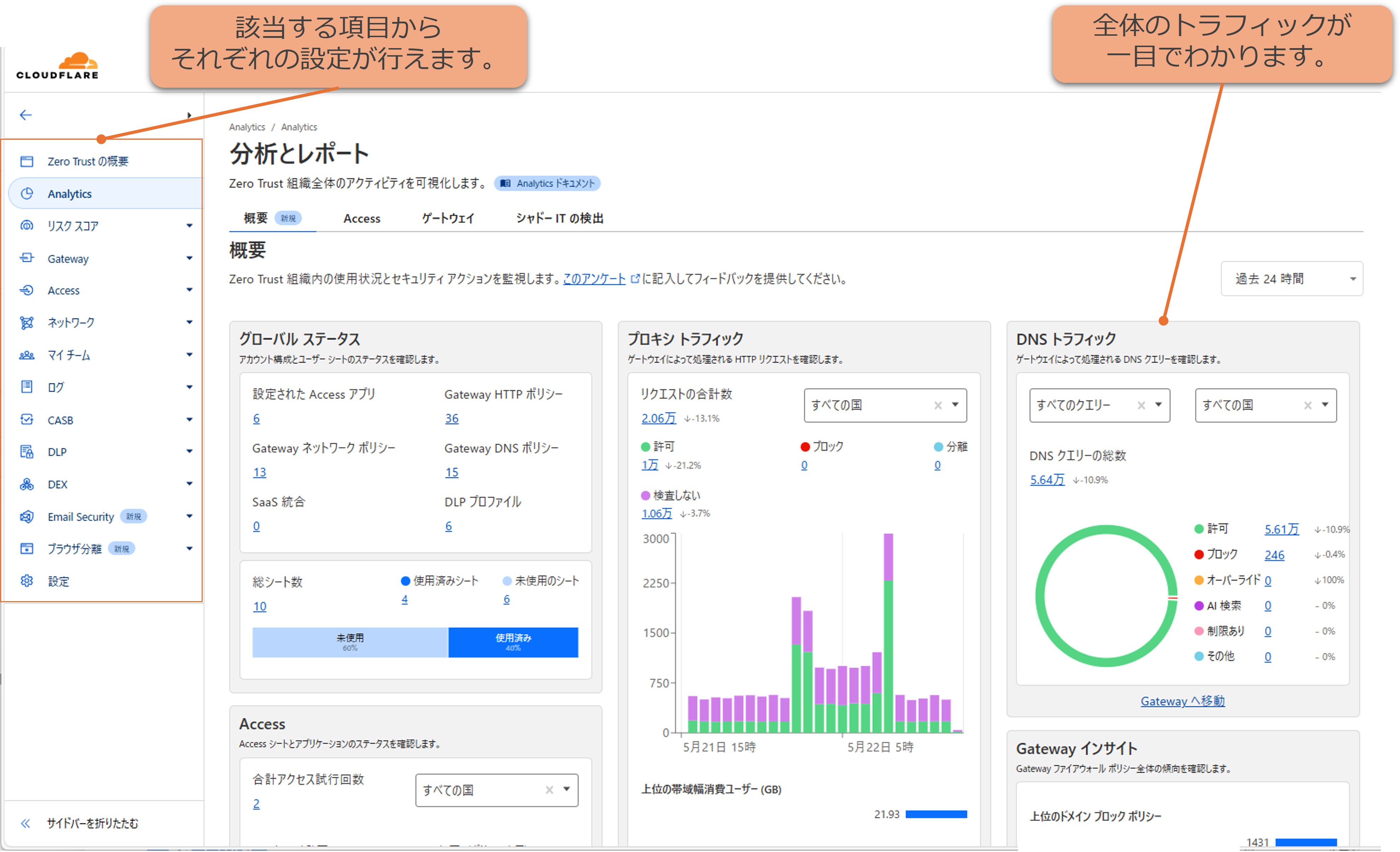Open the 過去 24 時間 time range dropdown
1400x852 pixels.
pyautogui.click(x=1292, y=278)
